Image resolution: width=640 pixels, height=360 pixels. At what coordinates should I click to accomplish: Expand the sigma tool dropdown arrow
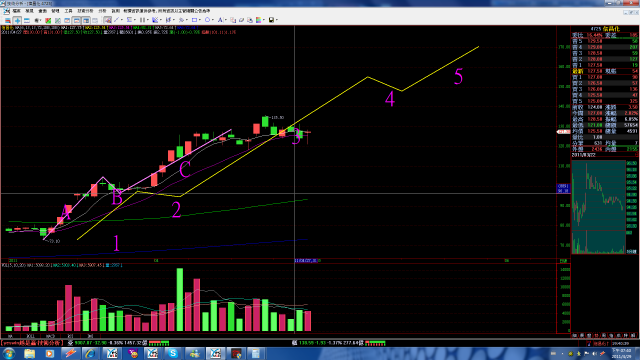tap(135, 20)
